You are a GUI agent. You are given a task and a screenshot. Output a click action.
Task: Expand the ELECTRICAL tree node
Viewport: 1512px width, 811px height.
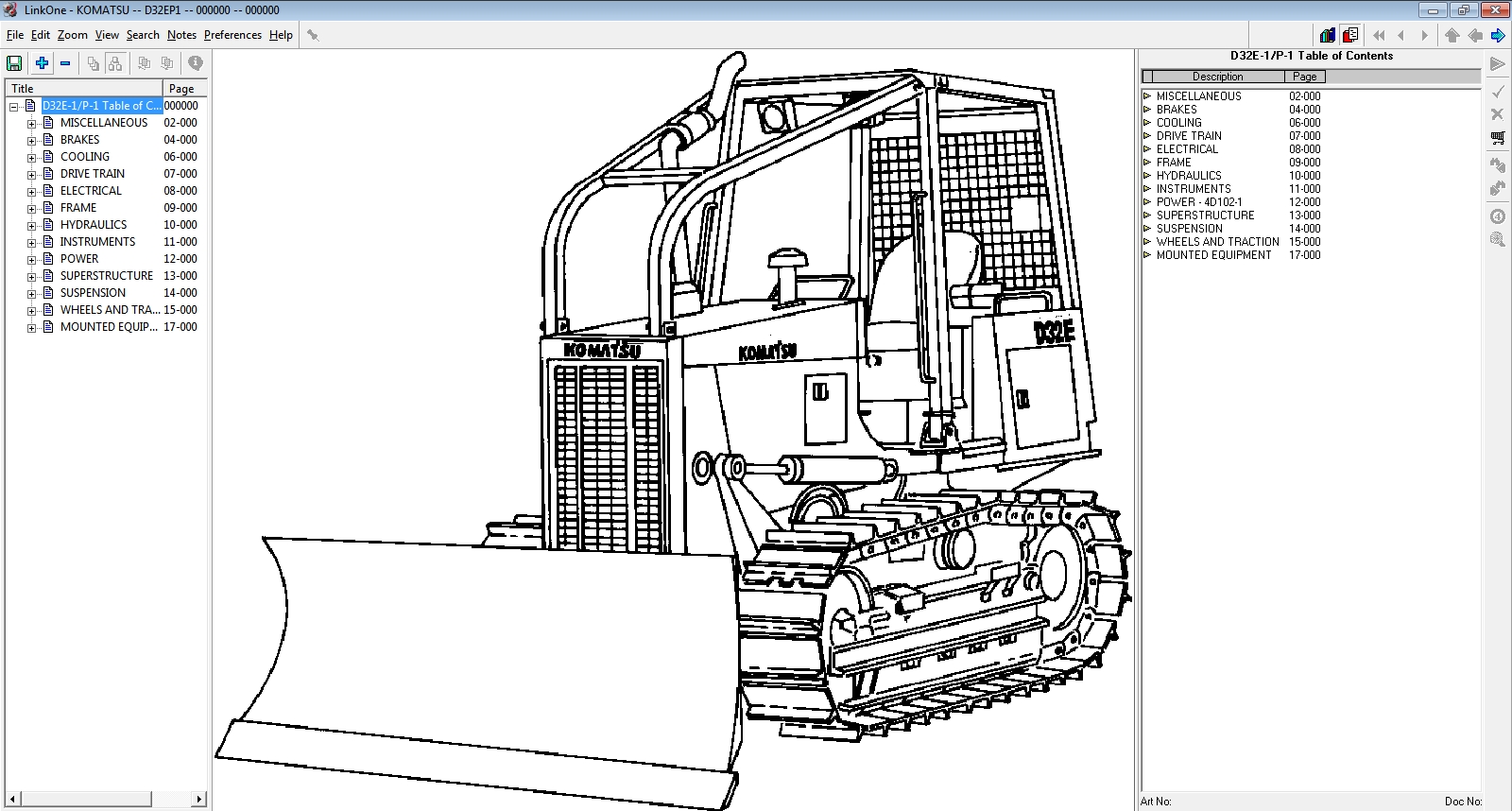pos(31,192)
